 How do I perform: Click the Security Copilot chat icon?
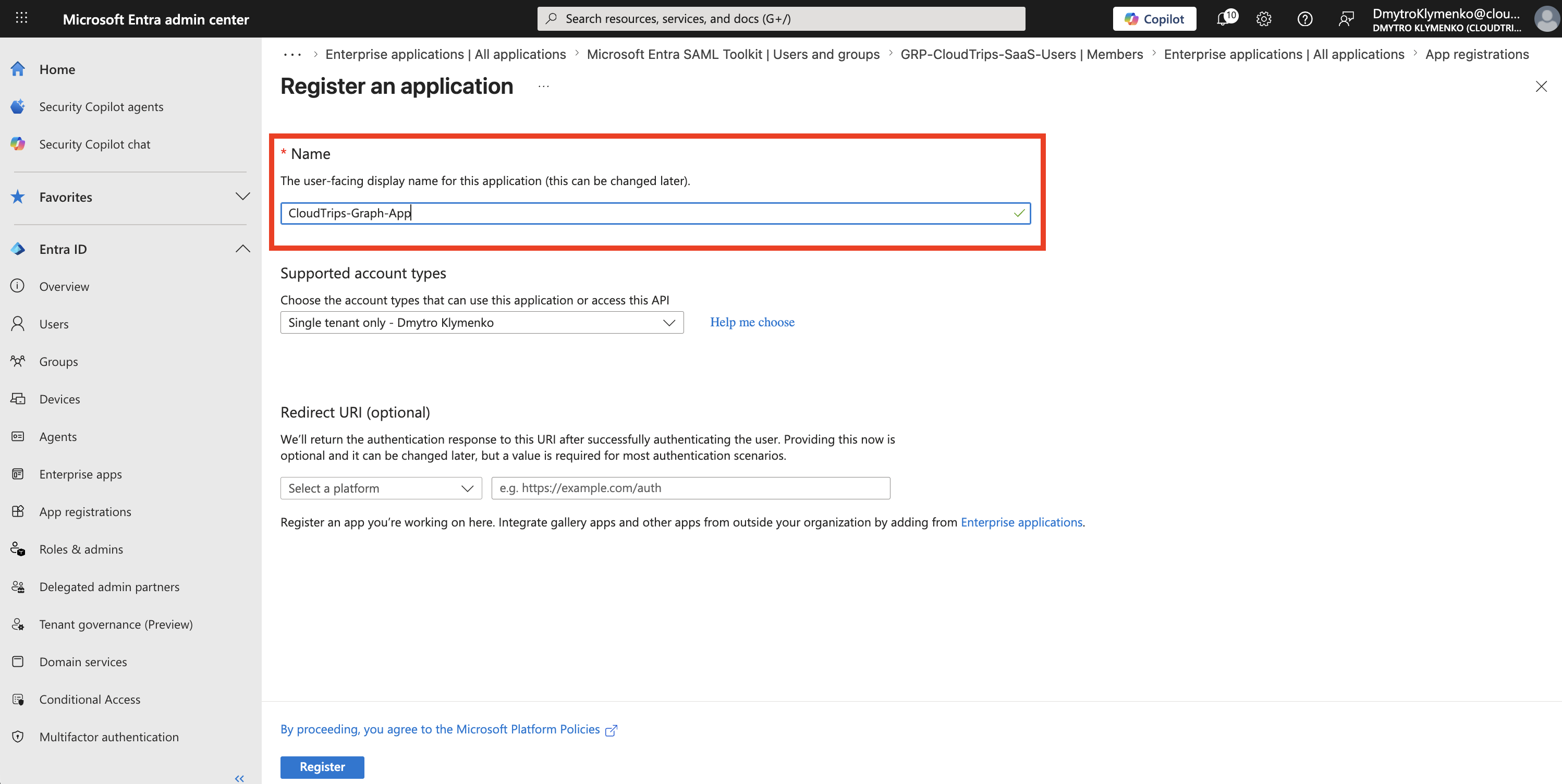click(x=18, y=144)
